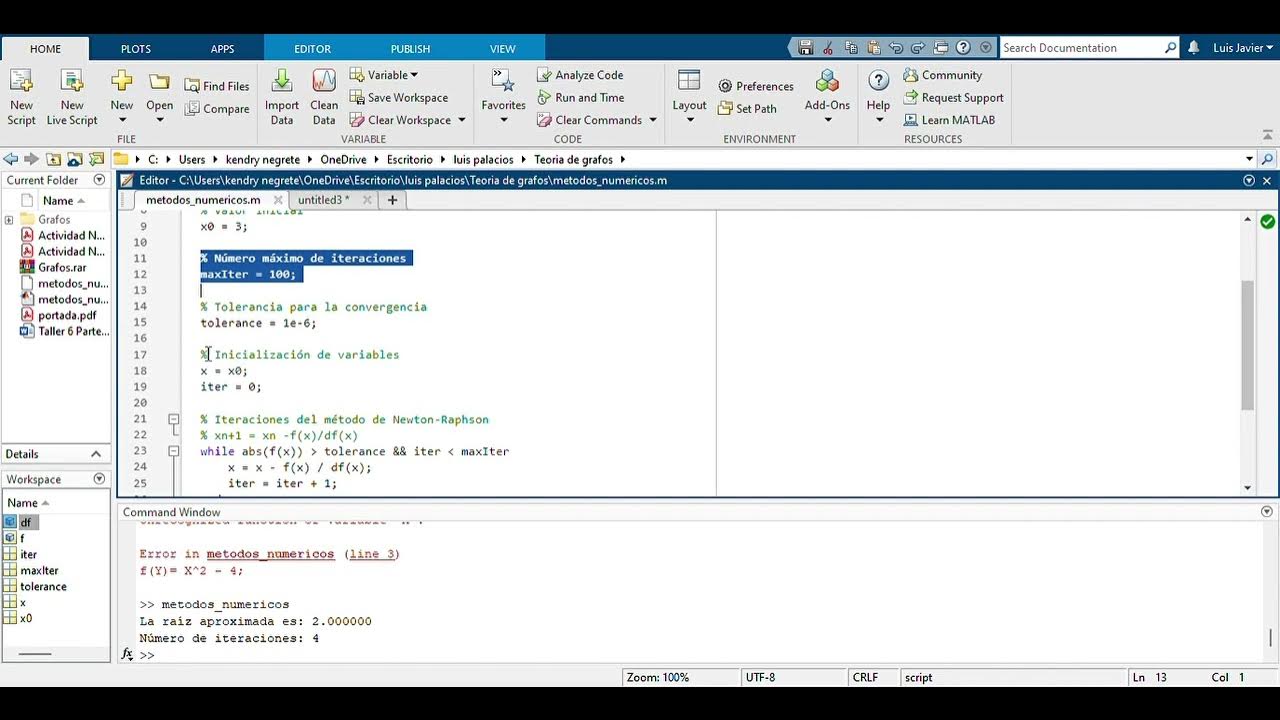Image resolution: width=1280 pixels, height=720 pixels.
Task: Switch to the APPS tab
Action: 222,48
